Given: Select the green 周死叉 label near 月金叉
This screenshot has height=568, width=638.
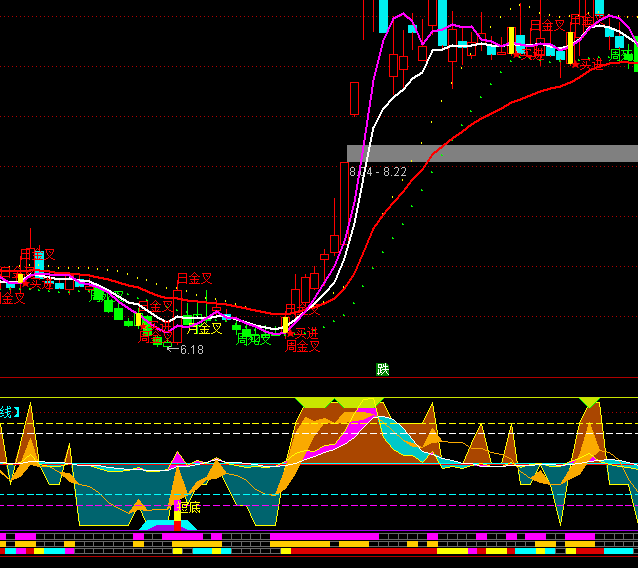Looking at the screenshot, I should coord(253,339).
